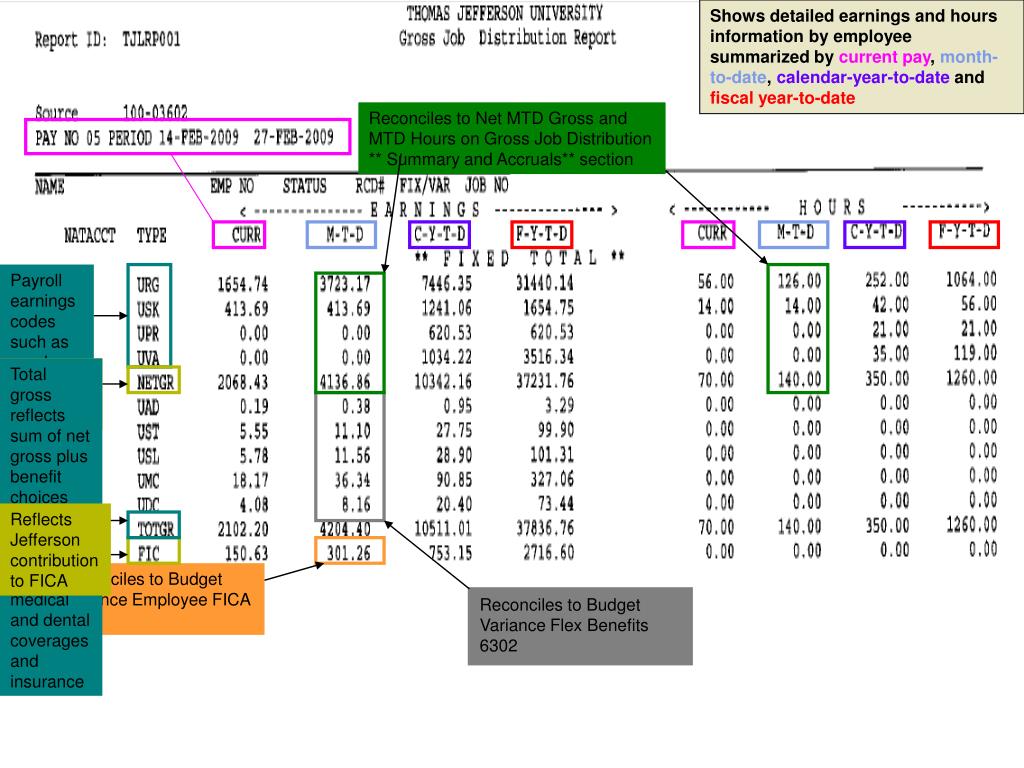
Task: Click the green Reconciles to Net MTD Gross note
Action: [512, 138]
